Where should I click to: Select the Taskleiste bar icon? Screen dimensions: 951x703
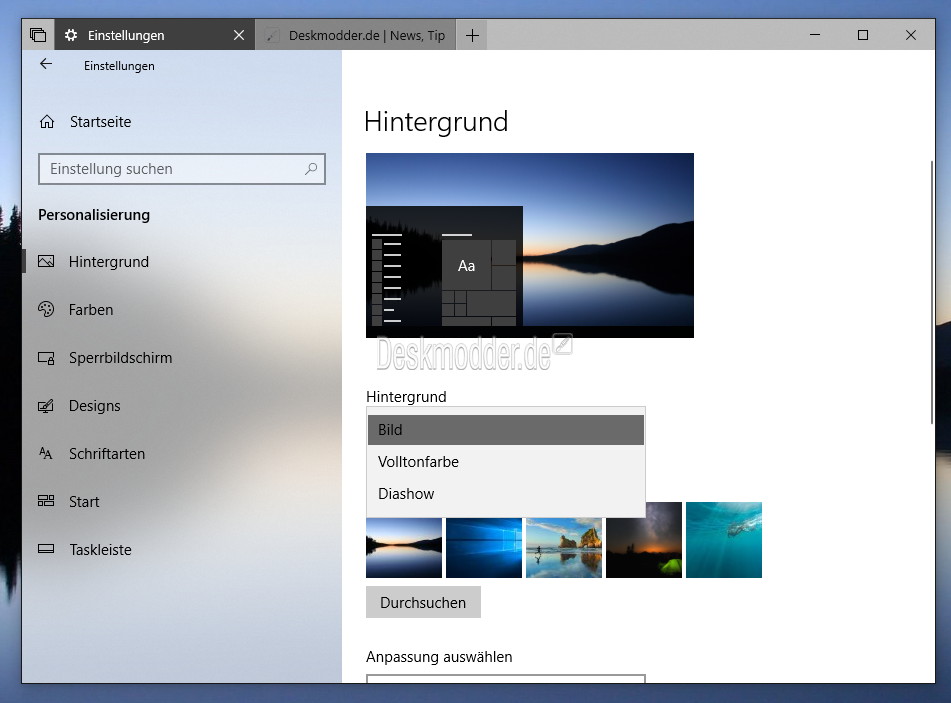(46, 549)
